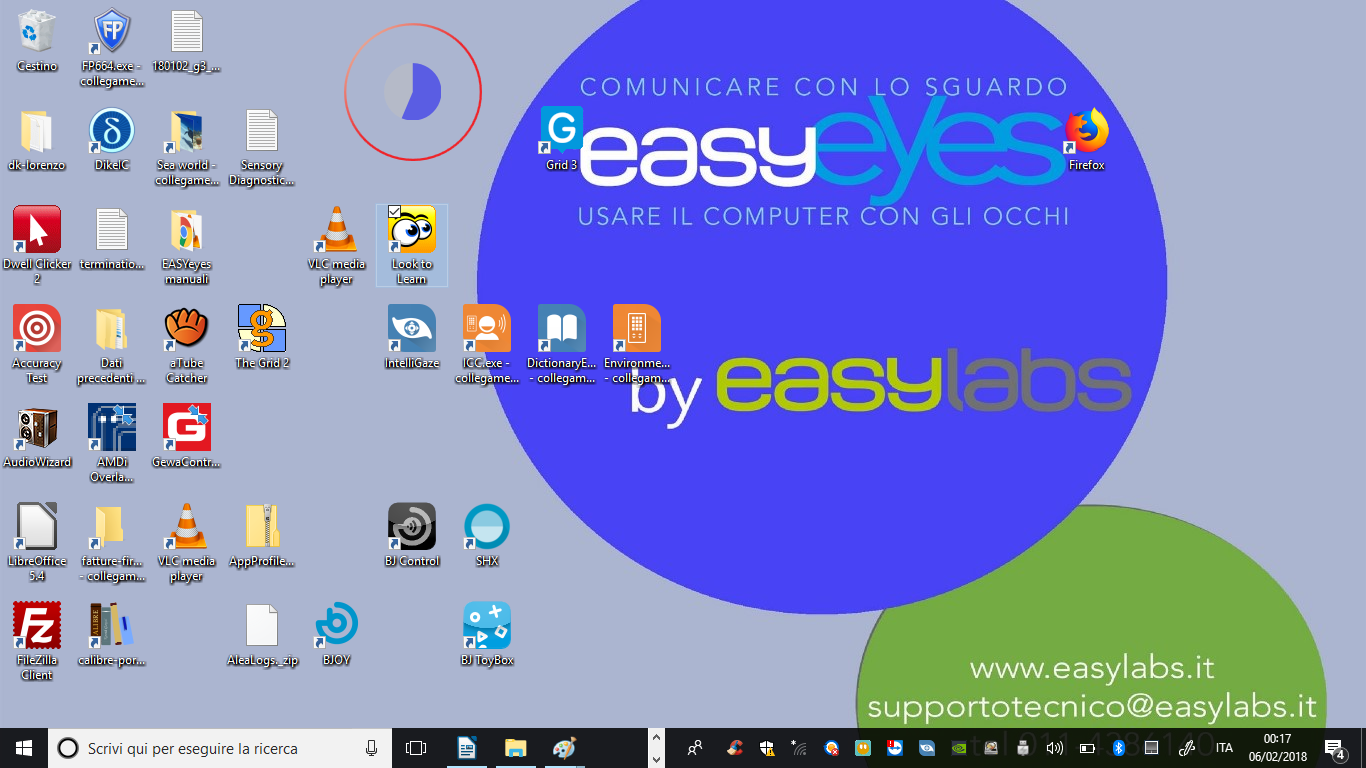Viewport: 1366px width, 768px height.
Task: Open the DictionaryE shortcut
Action: point(562,345)
